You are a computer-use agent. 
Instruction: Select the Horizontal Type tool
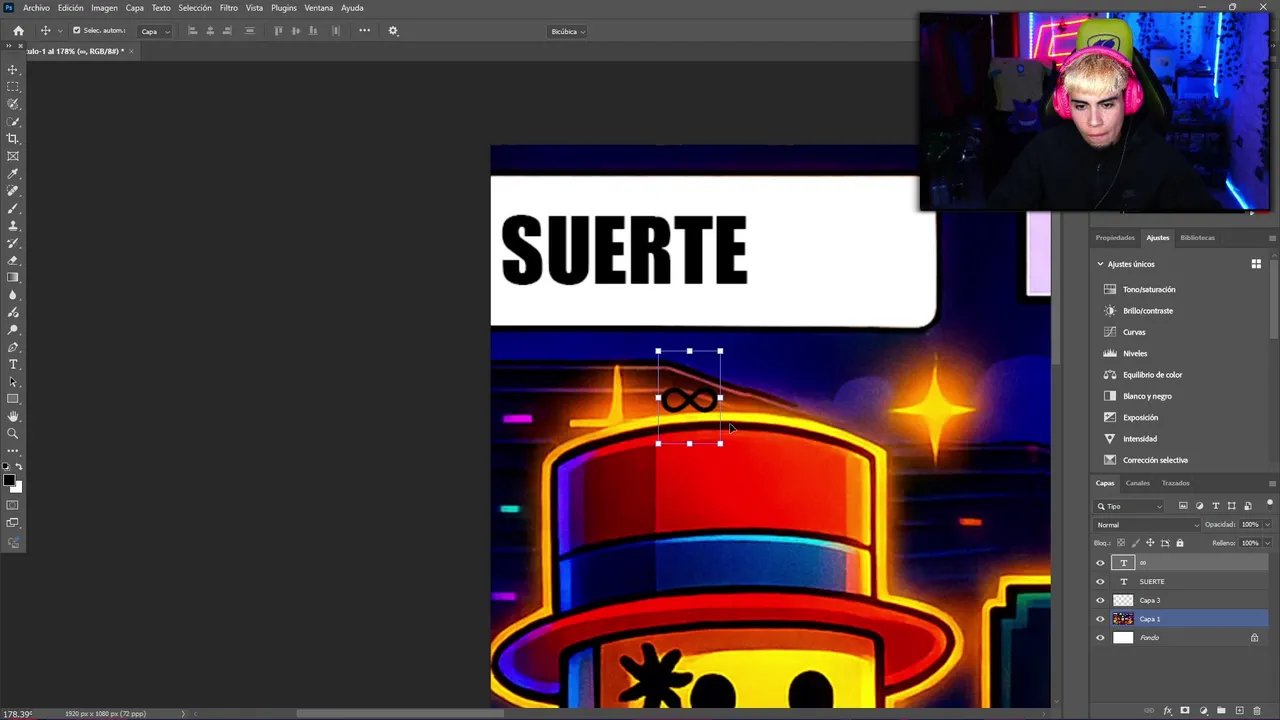click(x=13, y=364)
